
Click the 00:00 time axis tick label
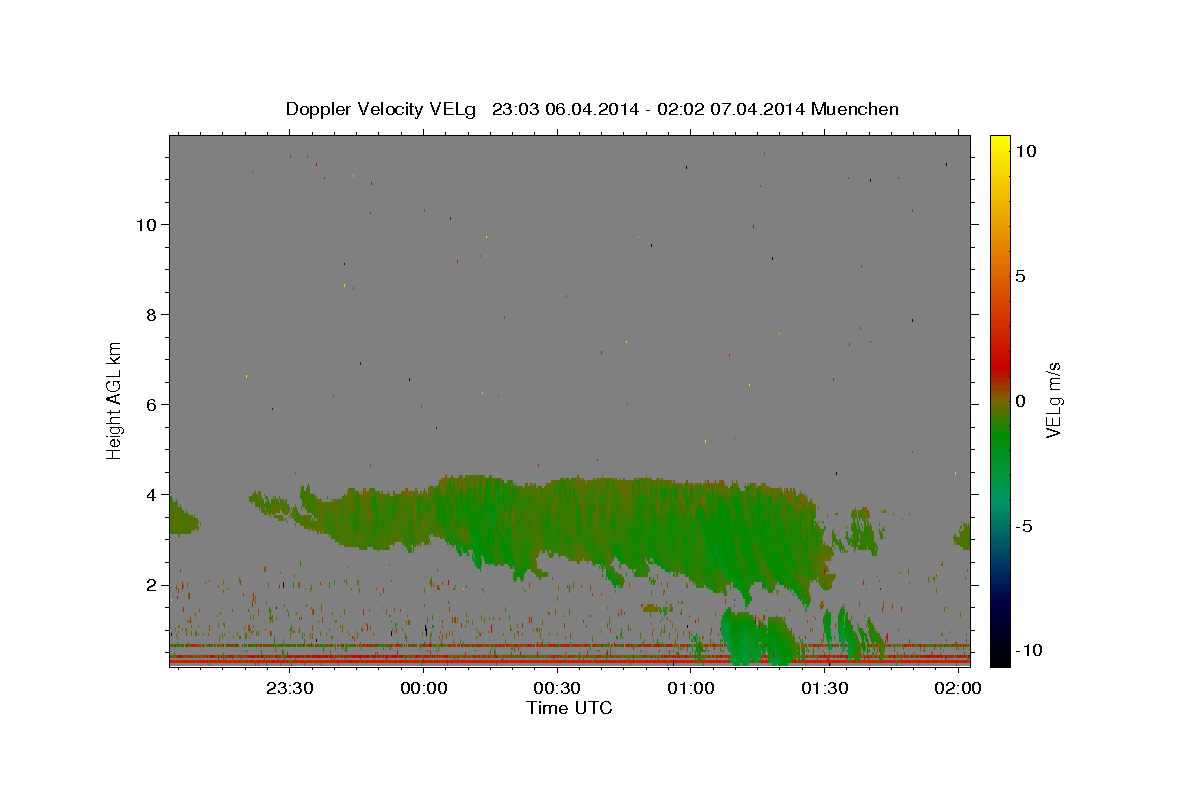tap(423, 688)
